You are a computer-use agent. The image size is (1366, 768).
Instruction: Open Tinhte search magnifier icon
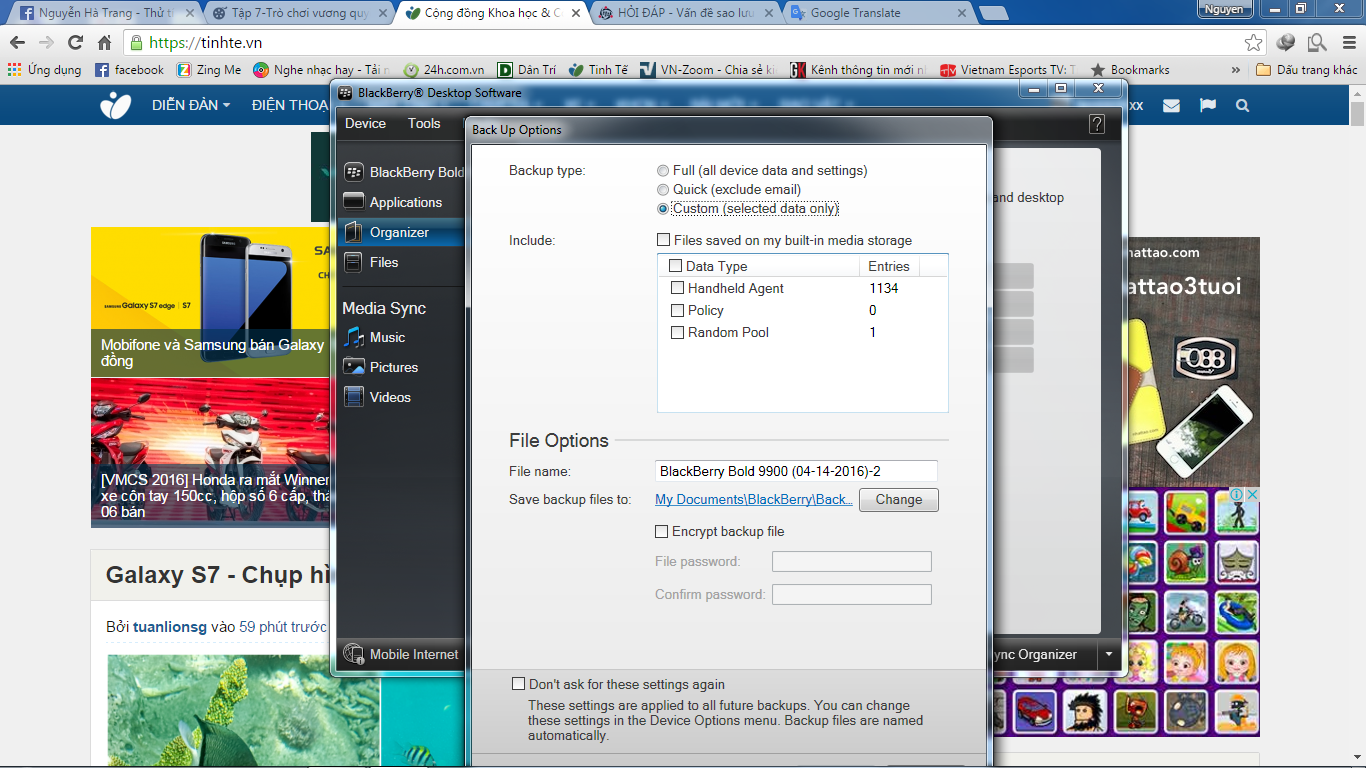[1242, 105]
